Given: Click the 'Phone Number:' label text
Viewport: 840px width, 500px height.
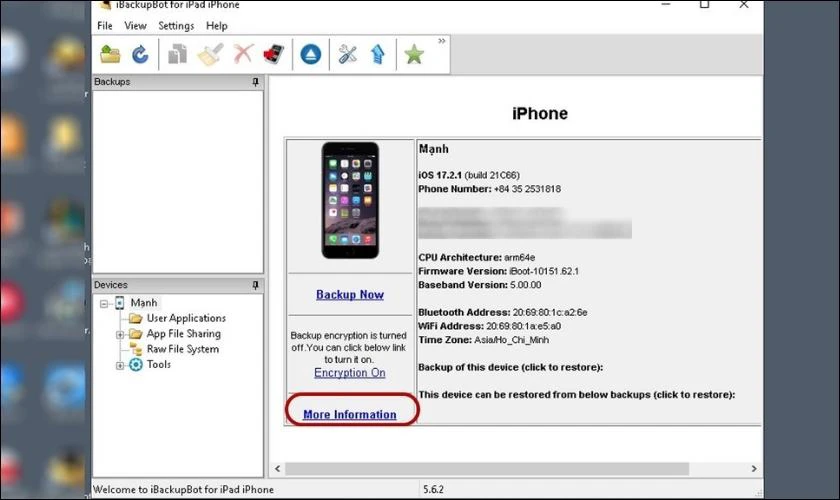Looking at the screenshot, I should pyautogui.click(x=455, y=189).
